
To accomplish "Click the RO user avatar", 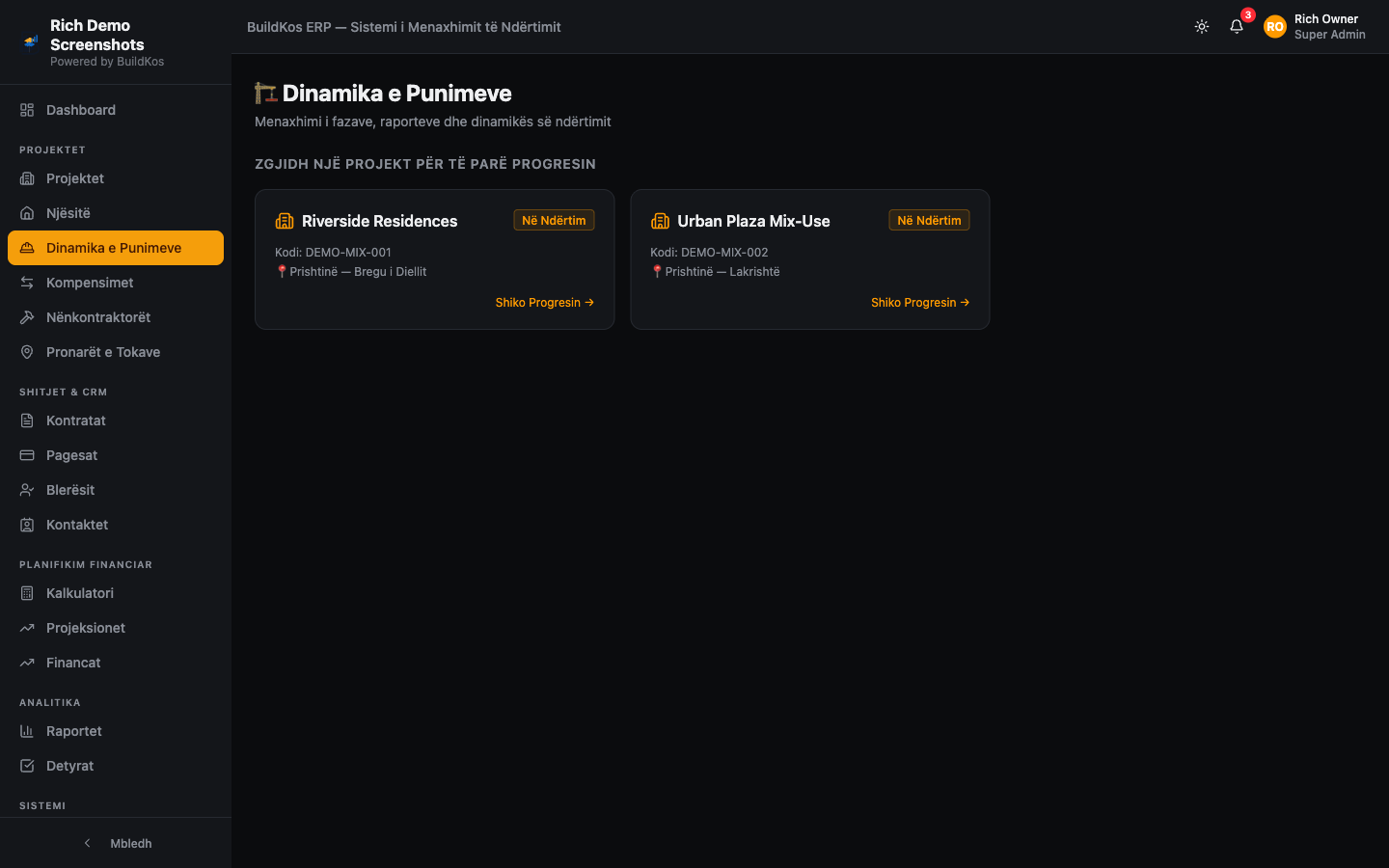I will click(x=1275, y=27).
